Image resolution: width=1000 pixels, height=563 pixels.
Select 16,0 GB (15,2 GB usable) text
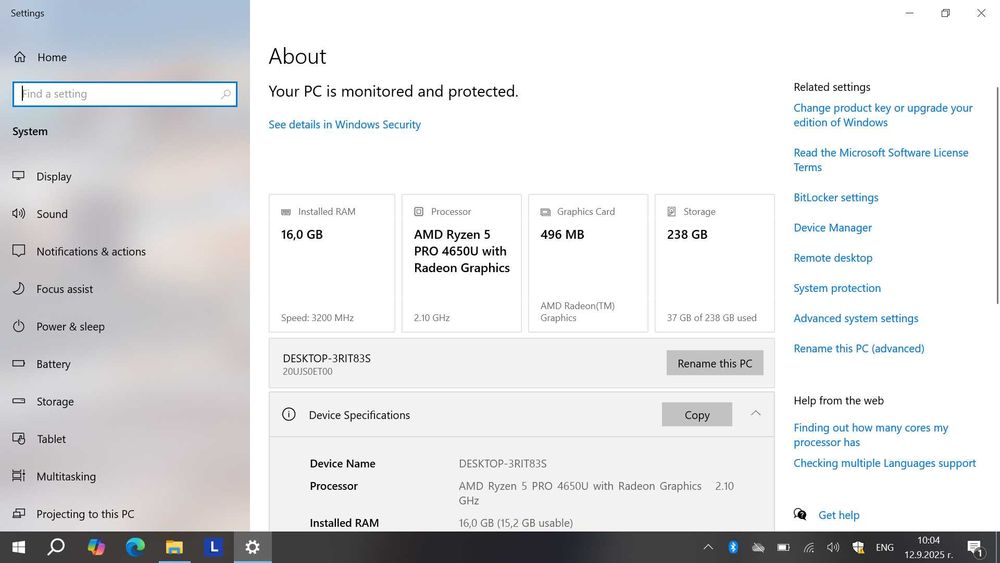coord(515,523)
